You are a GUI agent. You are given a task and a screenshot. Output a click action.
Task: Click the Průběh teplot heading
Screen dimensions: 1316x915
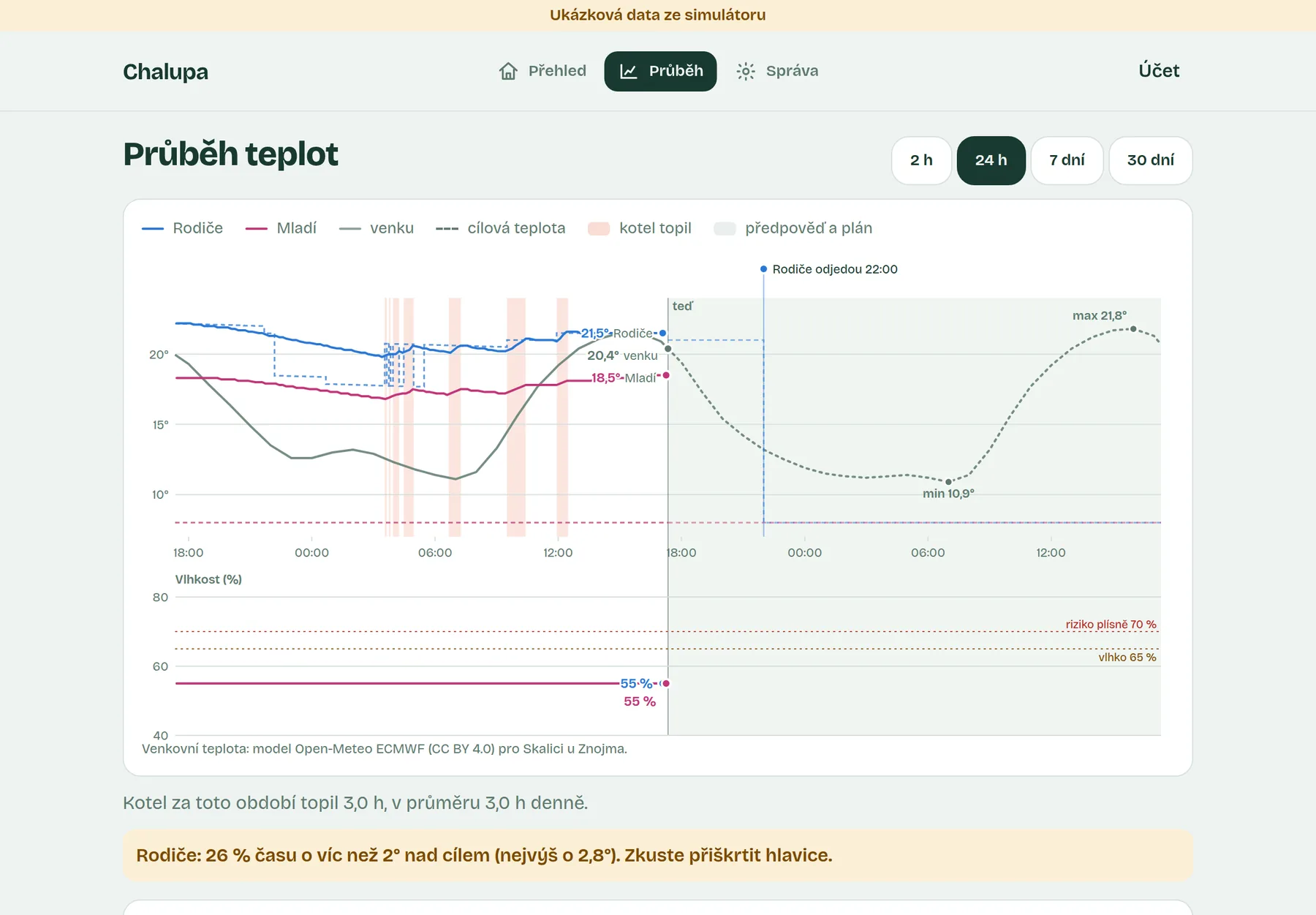pos(230,154)
